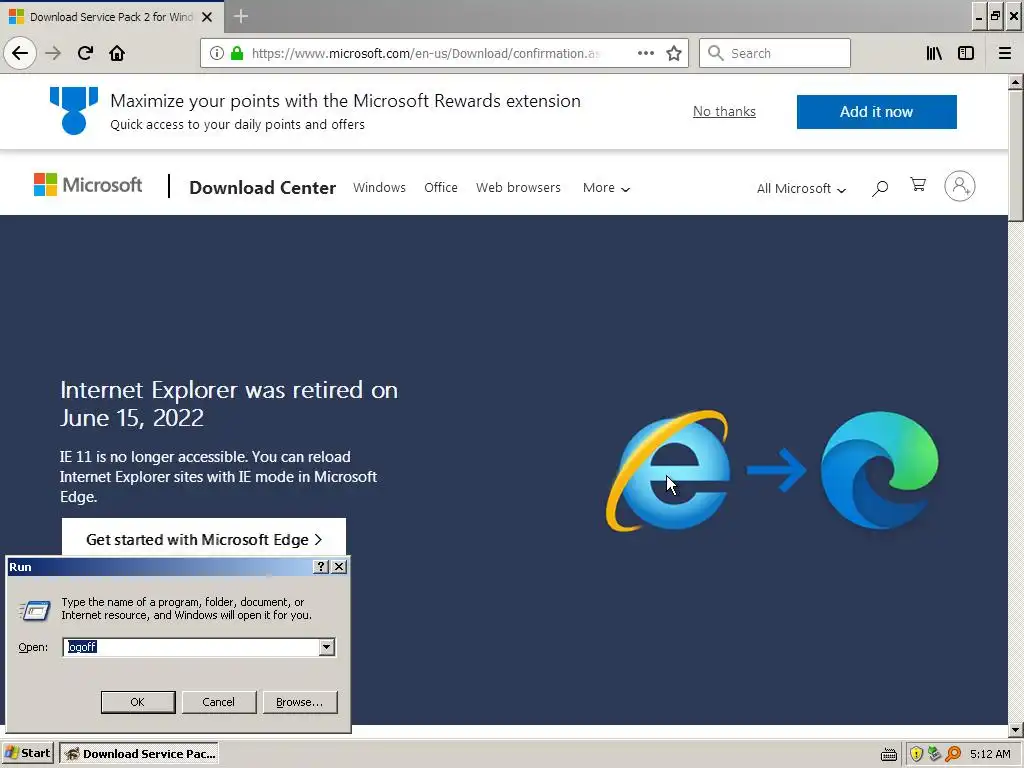Click Get started with Microsoft Edge
Viewport: 1024px width, 768px height.
tap(204, 537)
